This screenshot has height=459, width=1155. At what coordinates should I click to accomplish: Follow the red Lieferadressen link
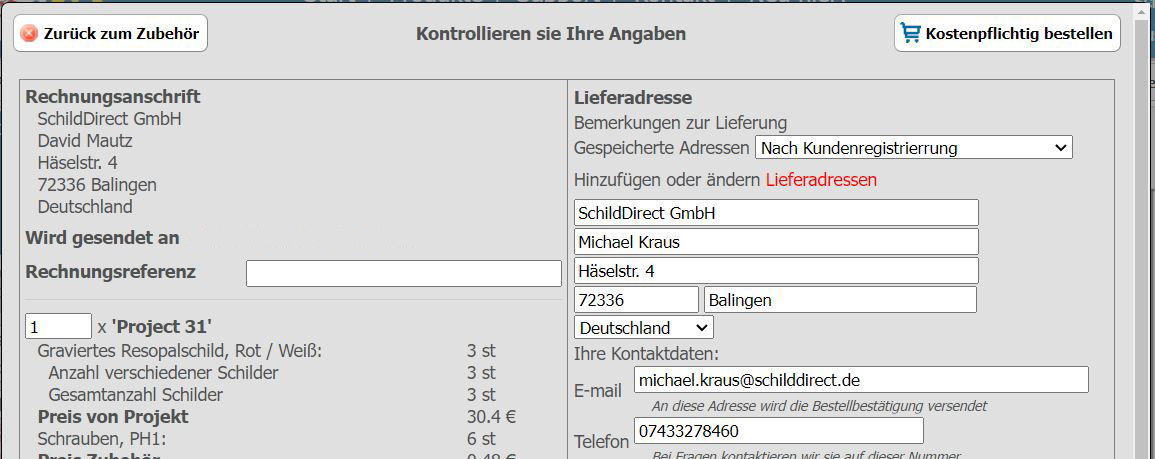point(820,180)
